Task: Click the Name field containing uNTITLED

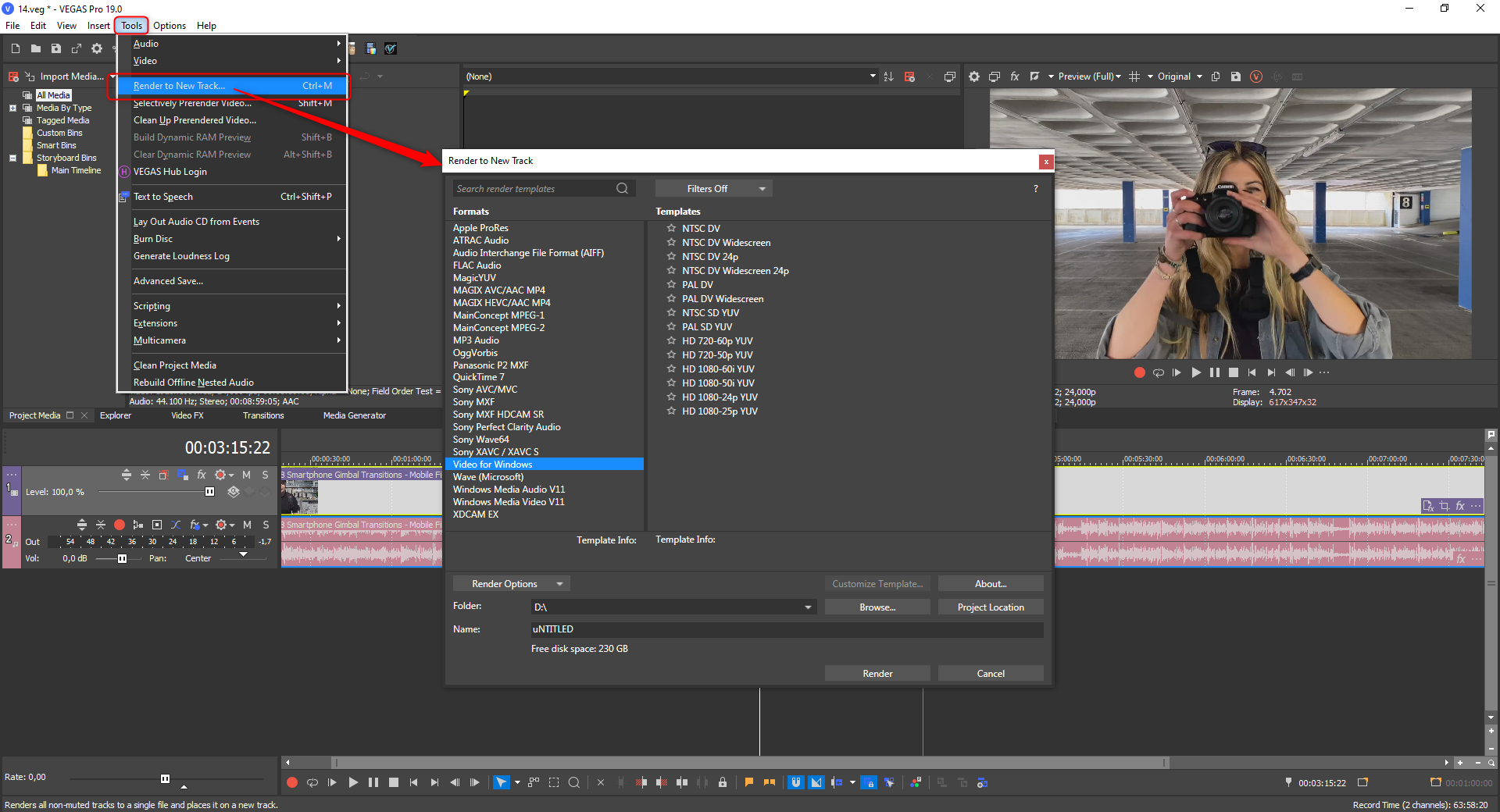Action: click(x=785, y=629)
